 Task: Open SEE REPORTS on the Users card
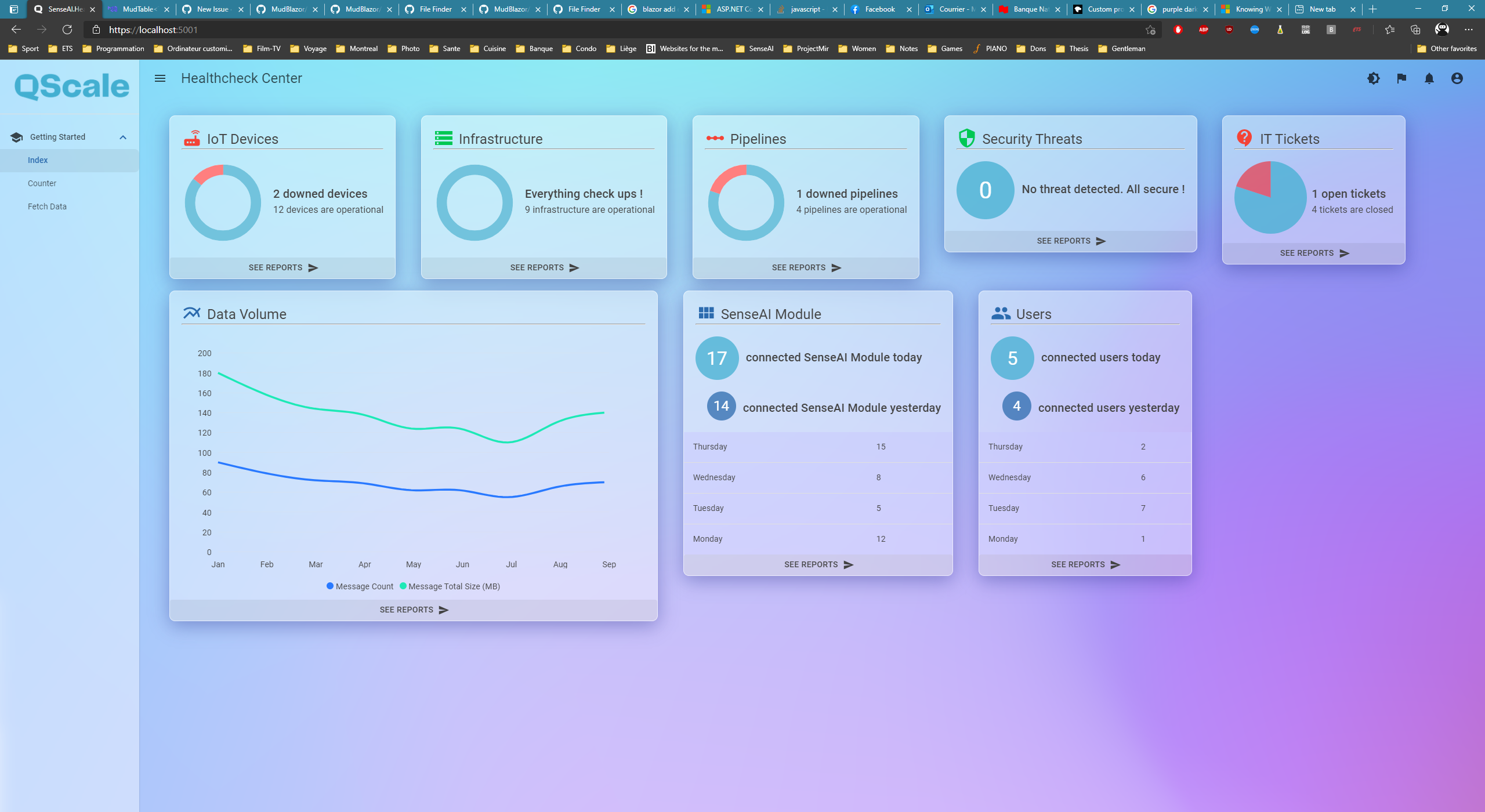click(1084, 564)
